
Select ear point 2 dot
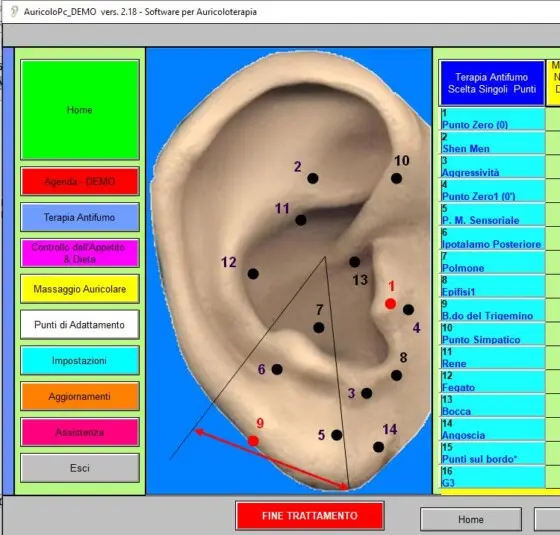tap(312, 178)
